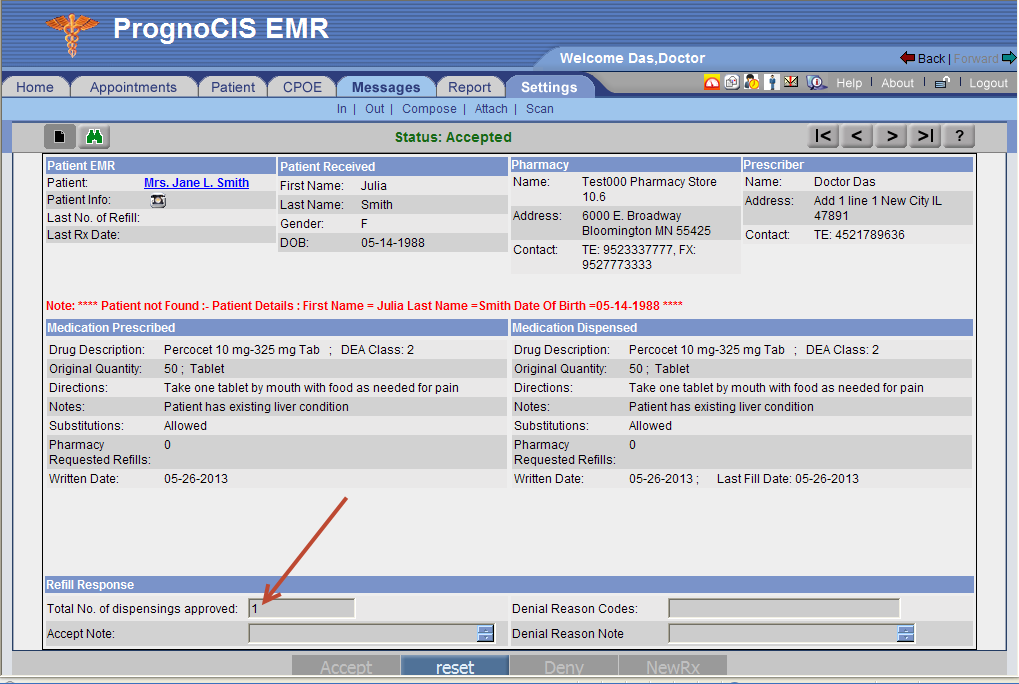Jump to the first record
This screenshot has width=1019, height=684.
[x=823, y=136]
